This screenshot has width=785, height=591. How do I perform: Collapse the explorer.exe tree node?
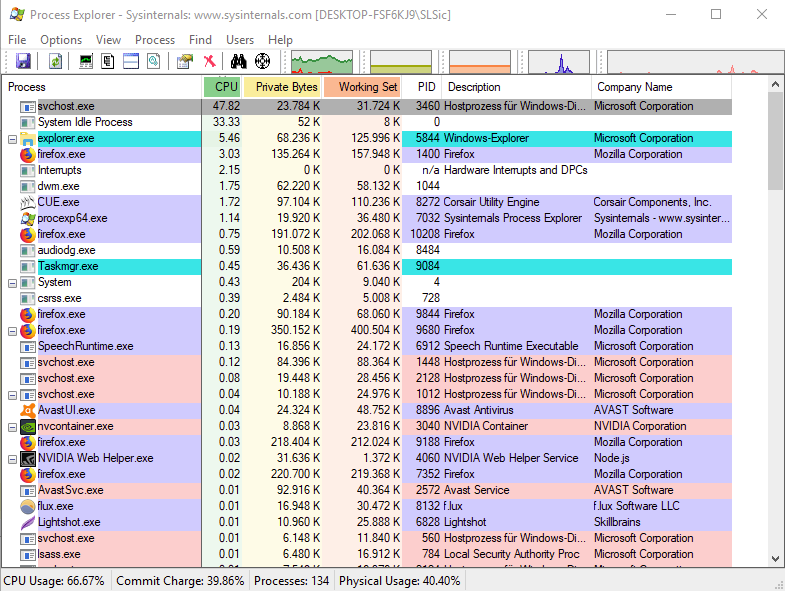click(13, 139)
